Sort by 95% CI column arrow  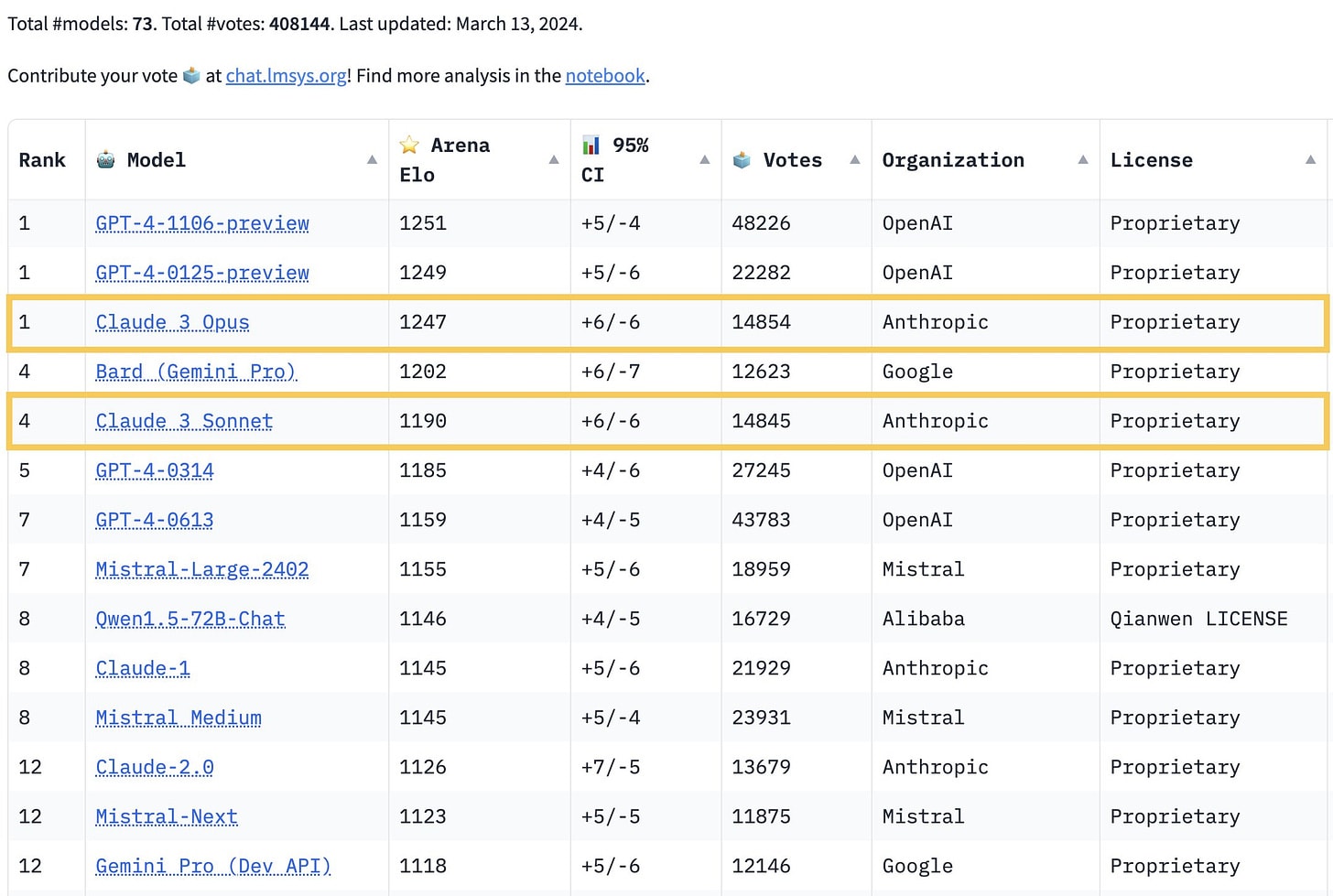coord(705,160)
